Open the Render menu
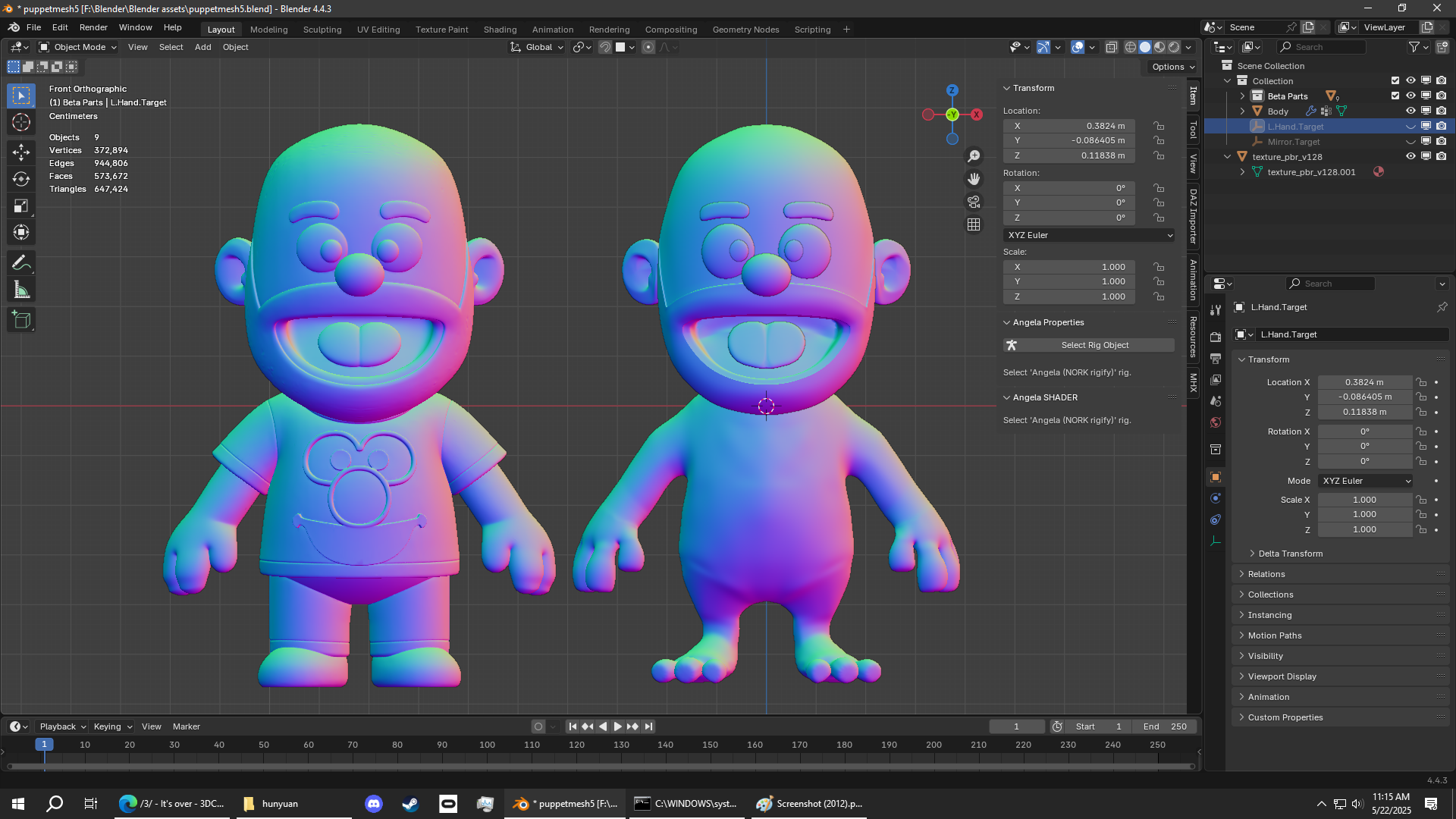The height and width of the screenshot is (819, 1456). (x=93, y=27)
